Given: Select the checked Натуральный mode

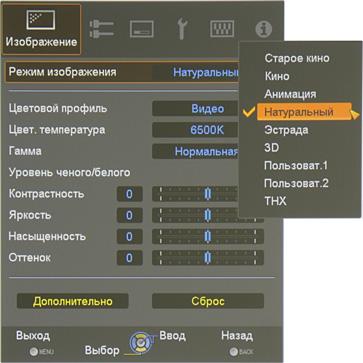Looking at the screenshot, I should [303, 112].
